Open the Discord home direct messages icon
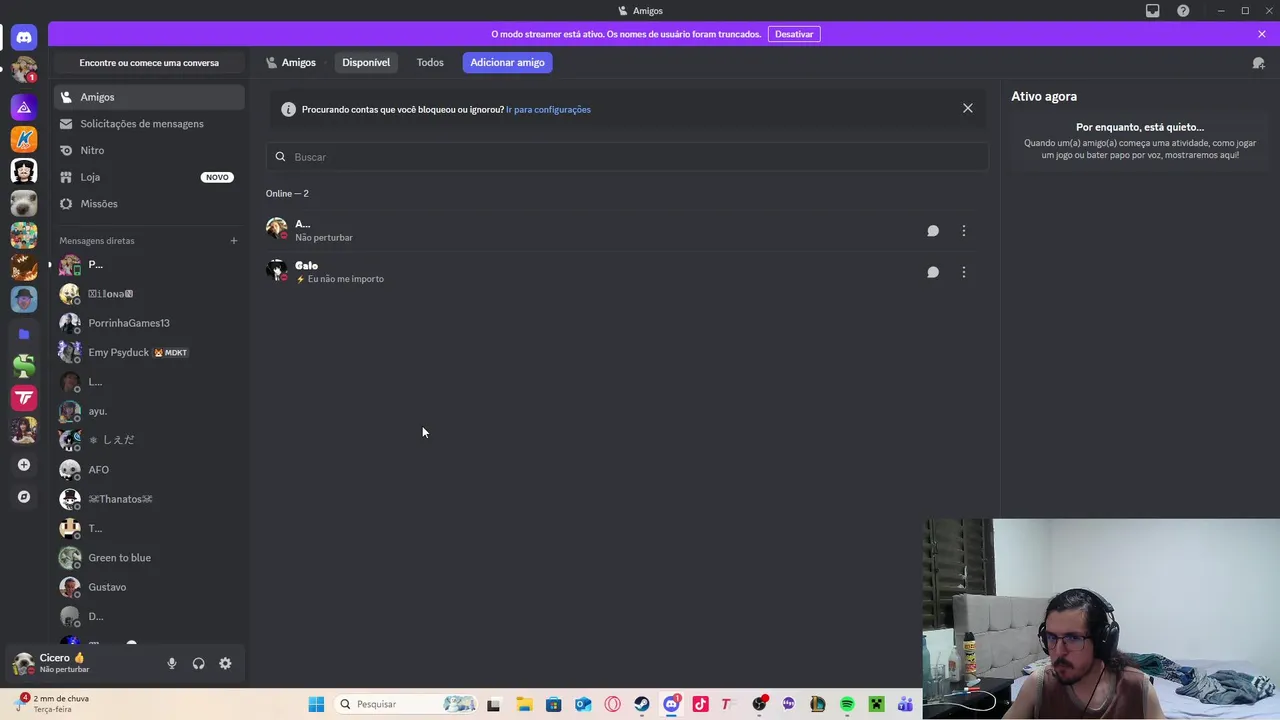Screen dimensions: 1280x720 [x=24, y=37]
